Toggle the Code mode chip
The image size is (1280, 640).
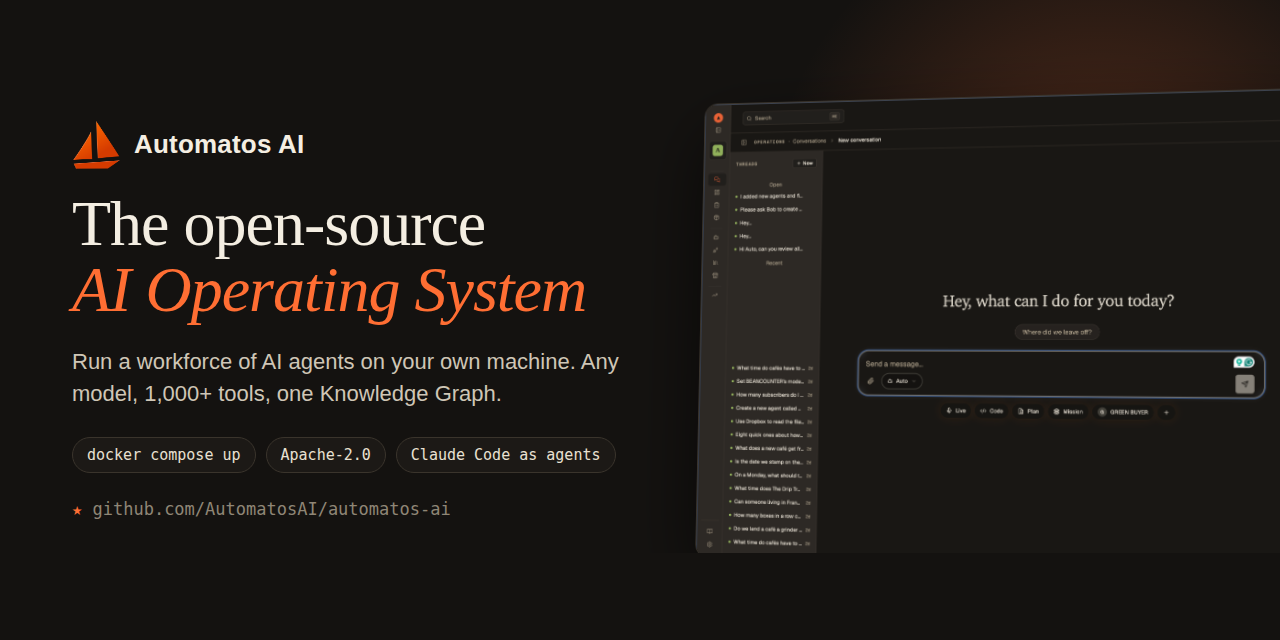pos(992,411)
